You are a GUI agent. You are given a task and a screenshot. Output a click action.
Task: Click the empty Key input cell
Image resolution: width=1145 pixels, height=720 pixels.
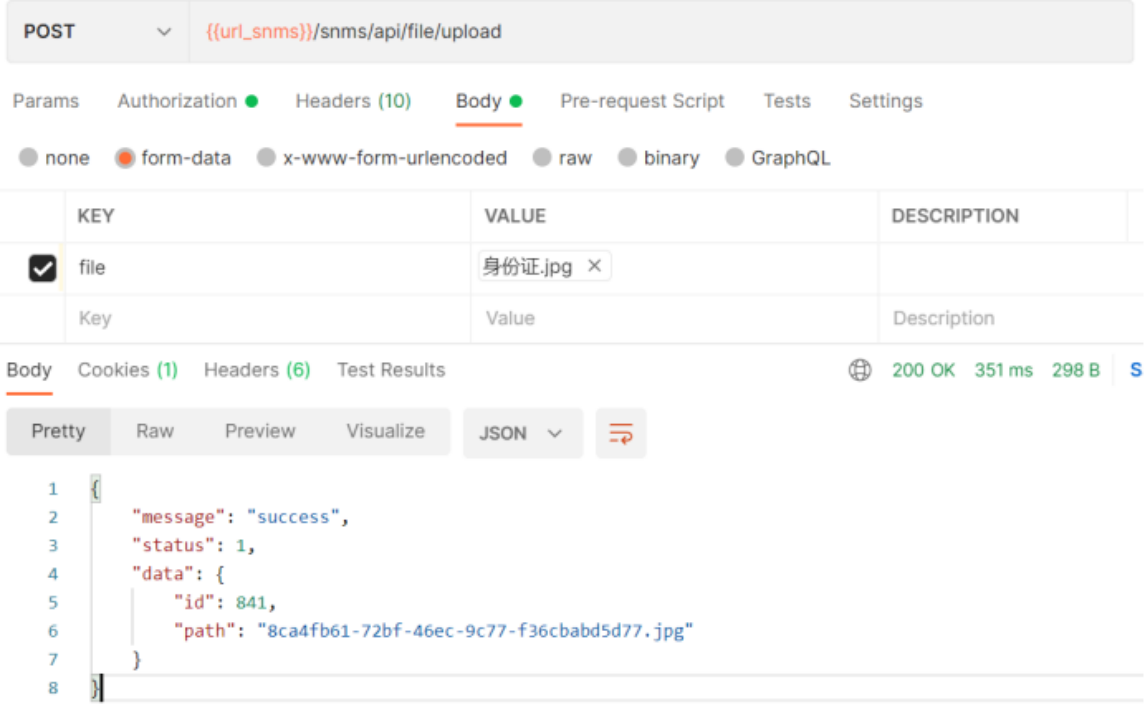pos(268,318)
